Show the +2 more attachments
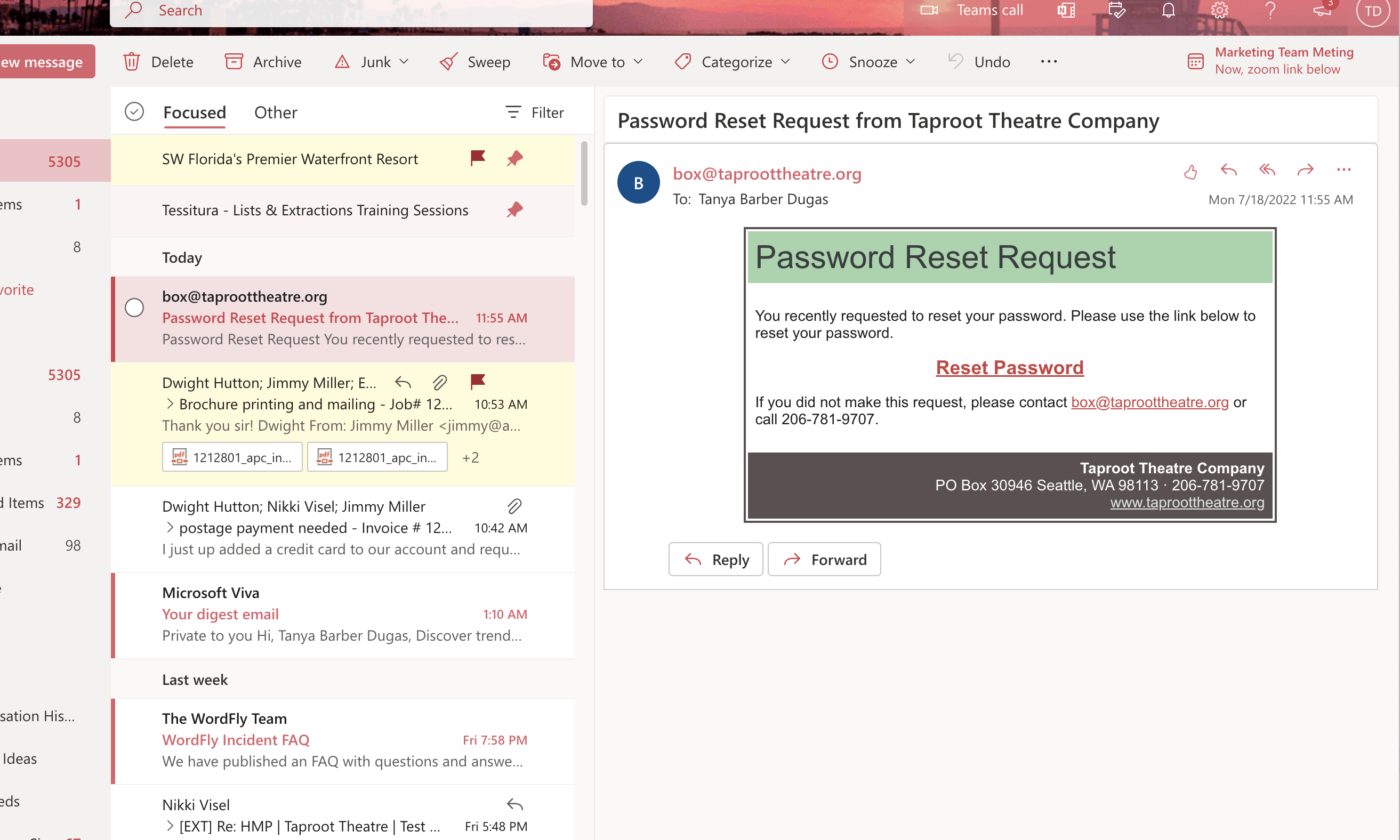The width and height of the screenshot is (1400, 840). pyautogui.click(x=470, y=457)
